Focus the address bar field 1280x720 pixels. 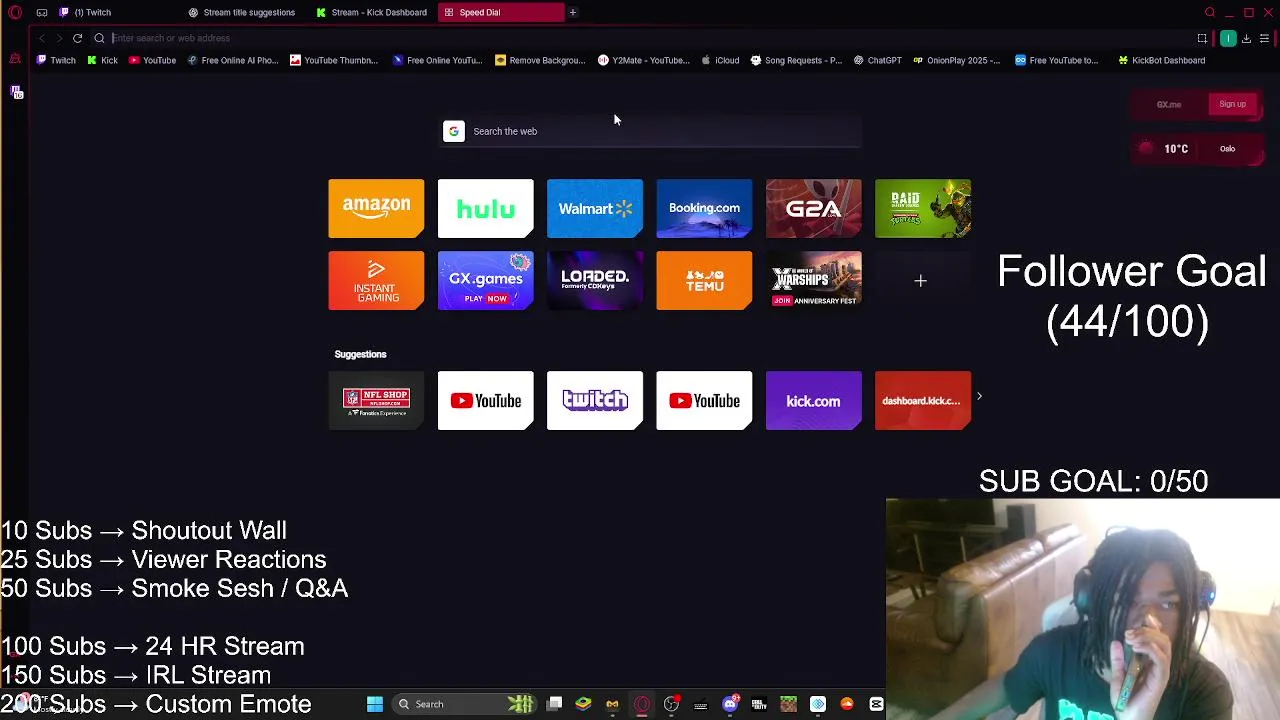(x=640, y=38)
